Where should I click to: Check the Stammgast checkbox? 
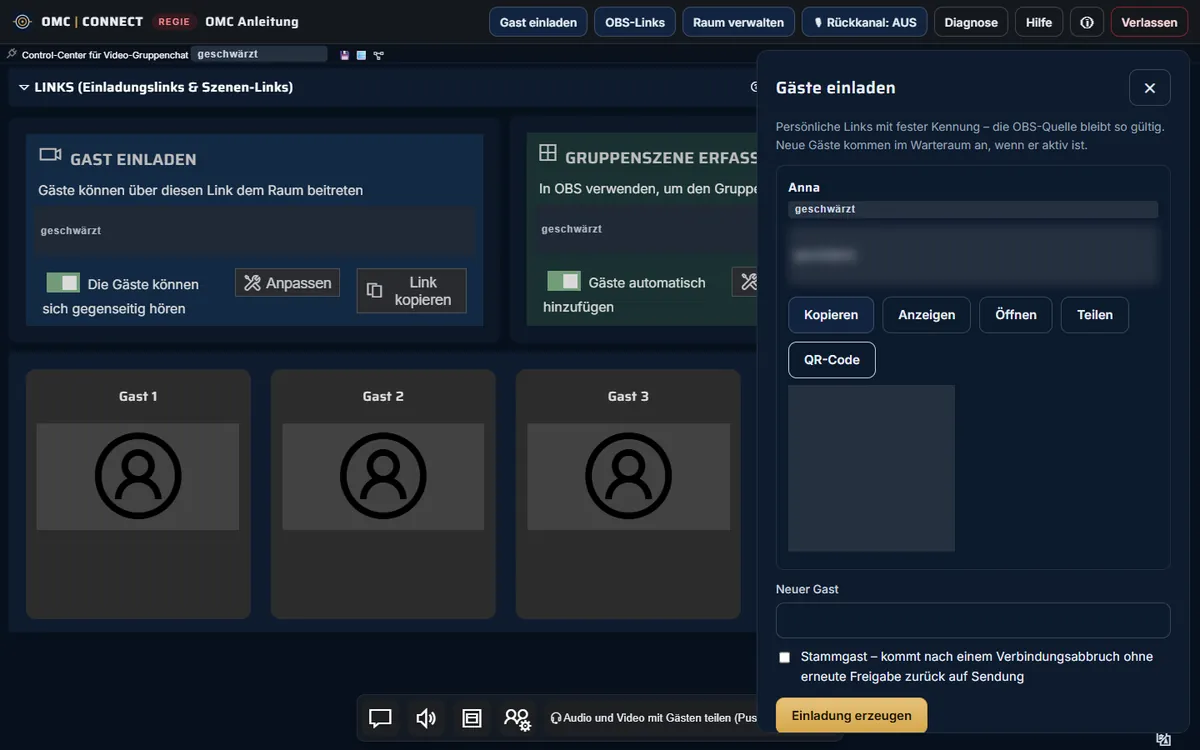click(785, 657)
